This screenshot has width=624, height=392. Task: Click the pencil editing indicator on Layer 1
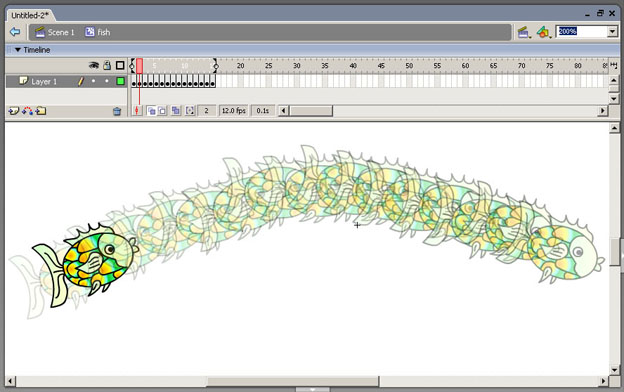pos(81,82)
